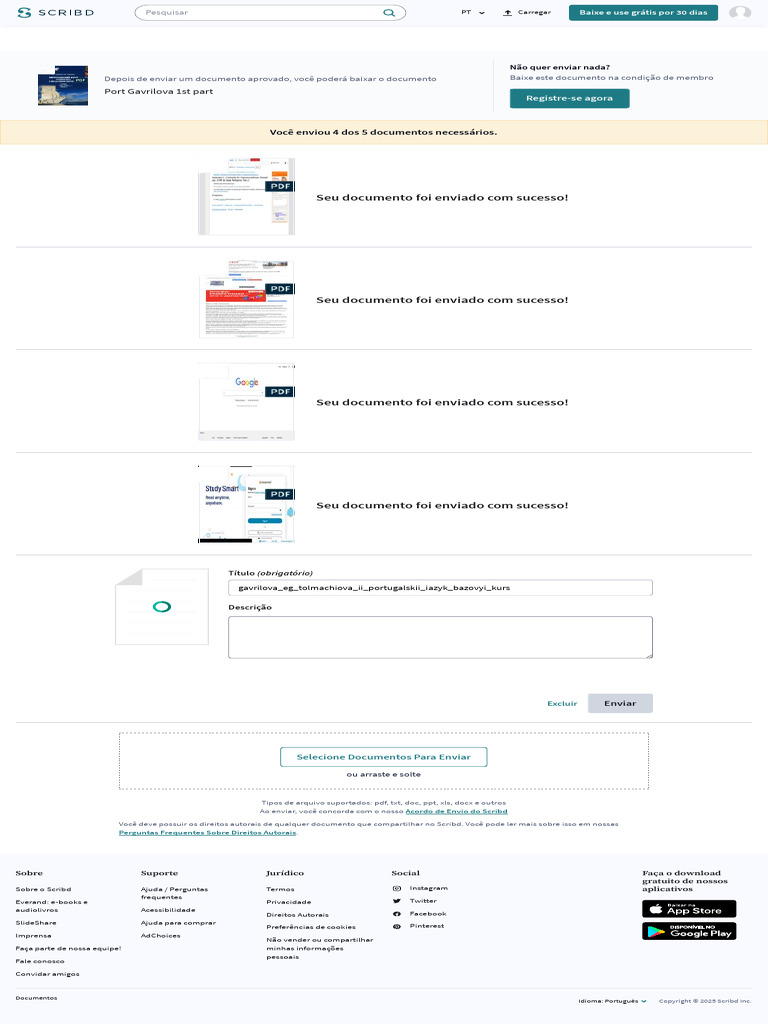The width and height of the screenshot is (768, 1024).
Task: Click the Carregar text label
Action: point(534,12)
